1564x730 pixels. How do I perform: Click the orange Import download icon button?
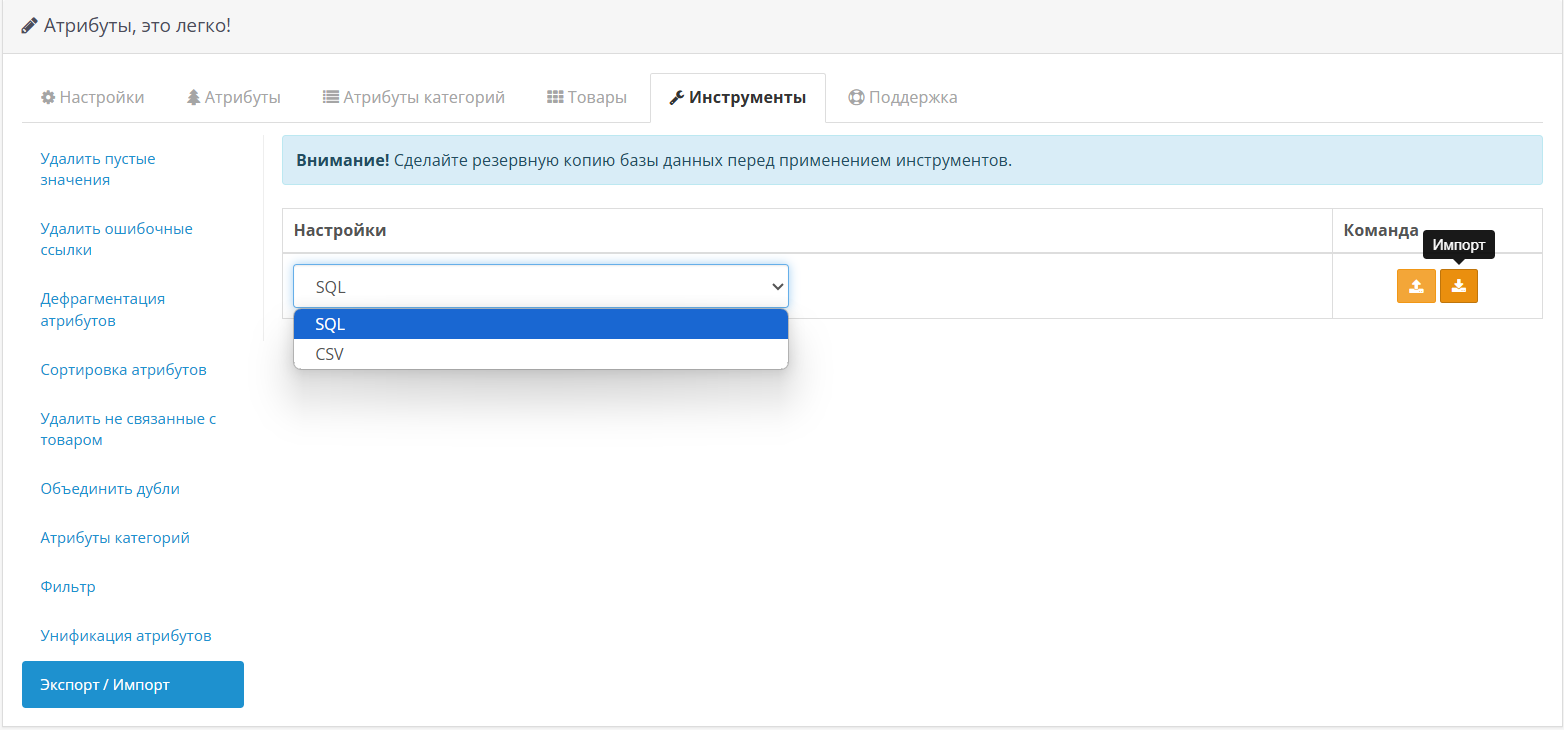pos(1459,286)
